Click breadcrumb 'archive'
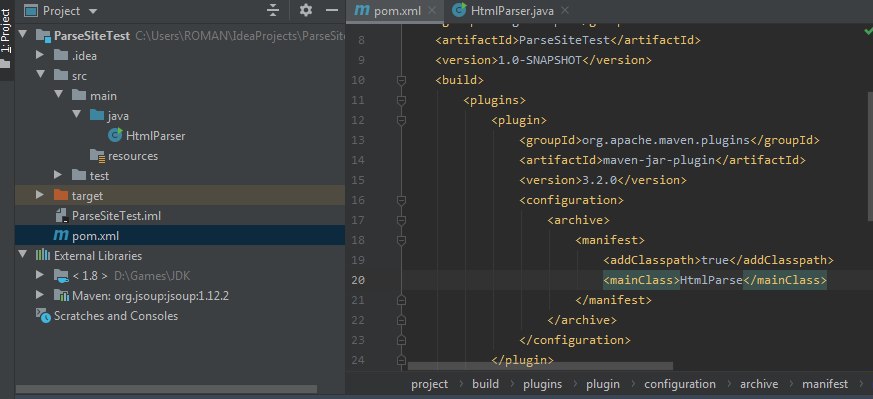 pos(759,384)
